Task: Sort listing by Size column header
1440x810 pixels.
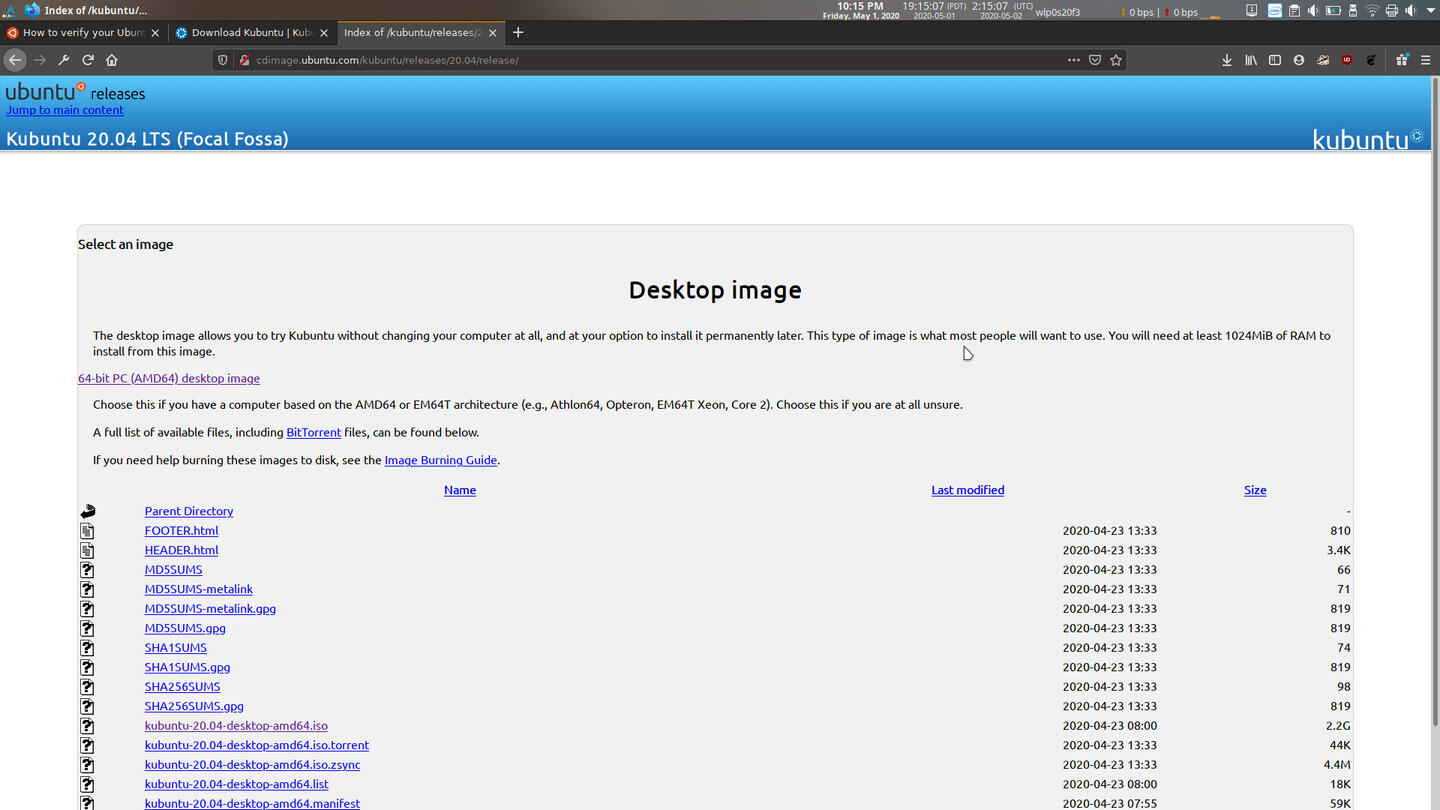Action: click(x=1255, y=490)
